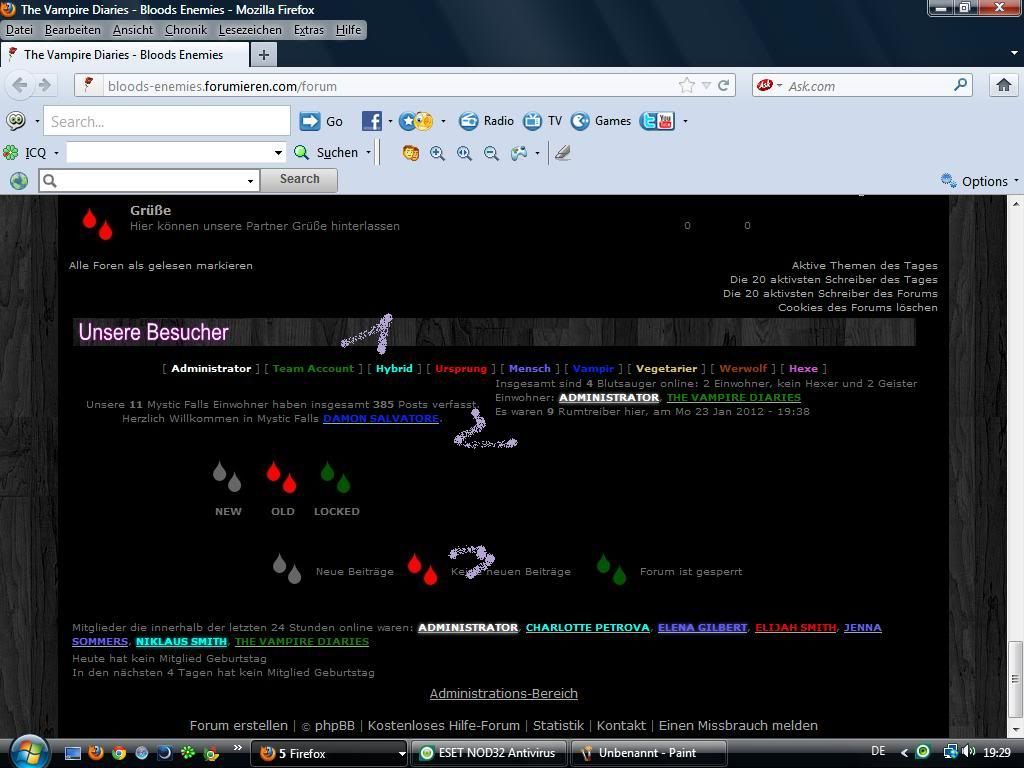Bookmark page with the star icon
1024x768 pixels.
pyautogui.click(x=687, y=86)
